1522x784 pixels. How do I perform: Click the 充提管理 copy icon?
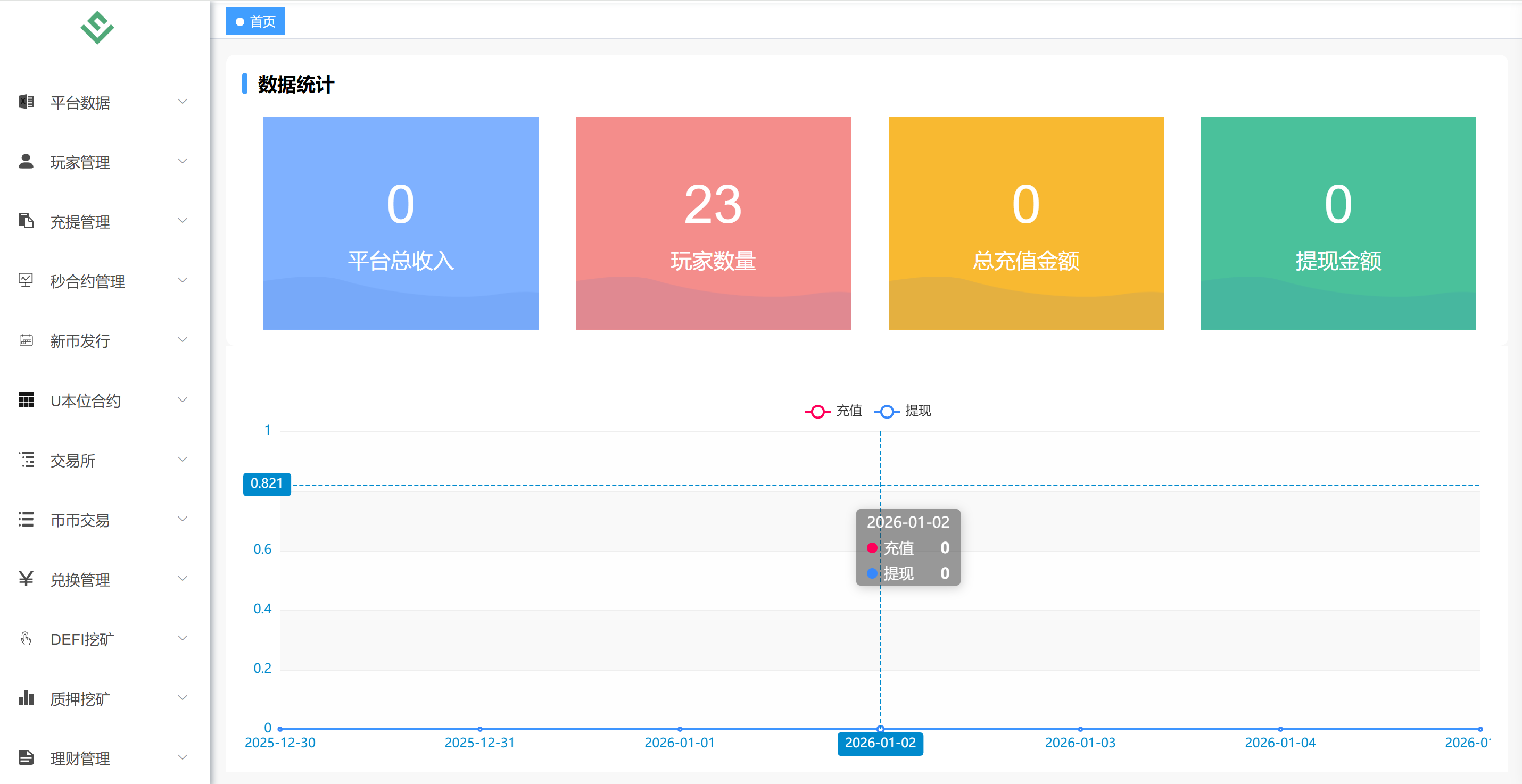point(26,221)
